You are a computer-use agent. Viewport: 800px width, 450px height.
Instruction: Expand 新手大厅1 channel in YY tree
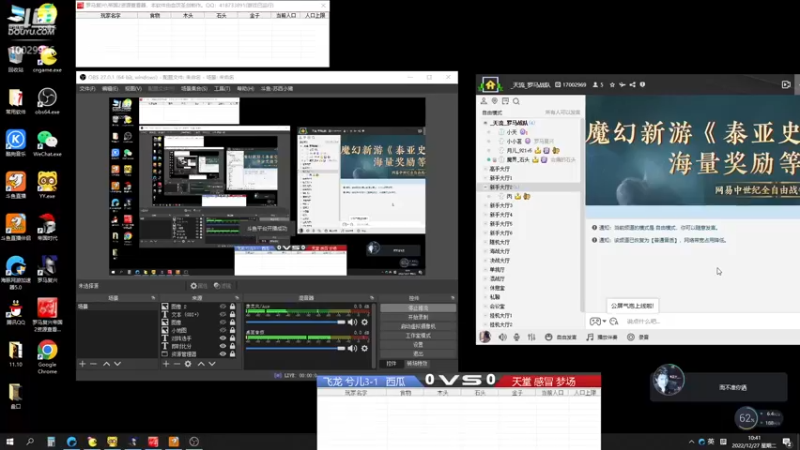click(x=485, y=178)
